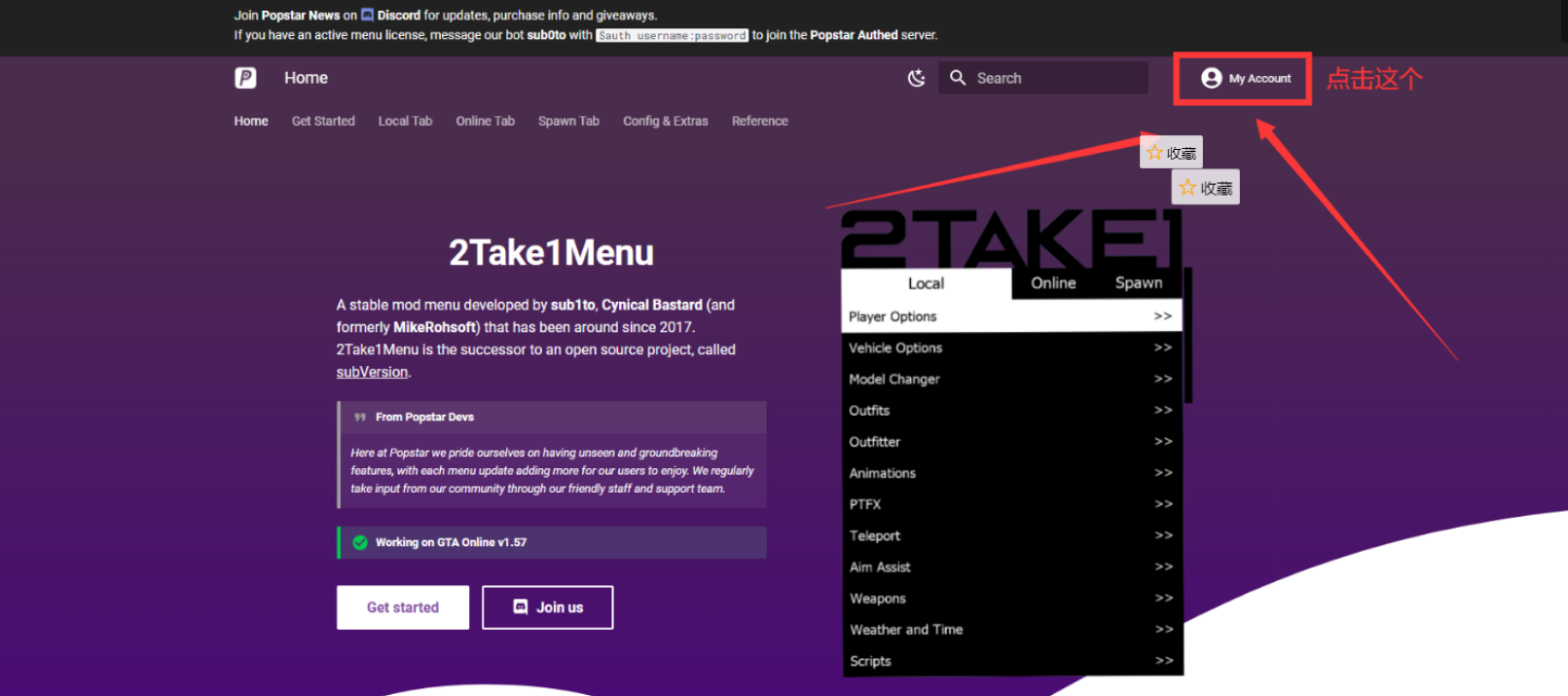Open Animations menu row
Image resolution: width=1568 pixels, height=696 pixels.
click(1012, 472)
